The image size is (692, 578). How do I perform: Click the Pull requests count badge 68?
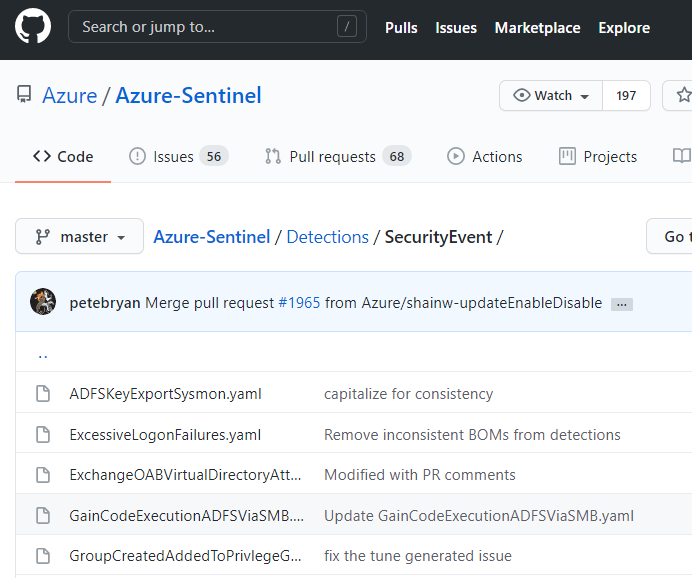click(x=397, y=156)
